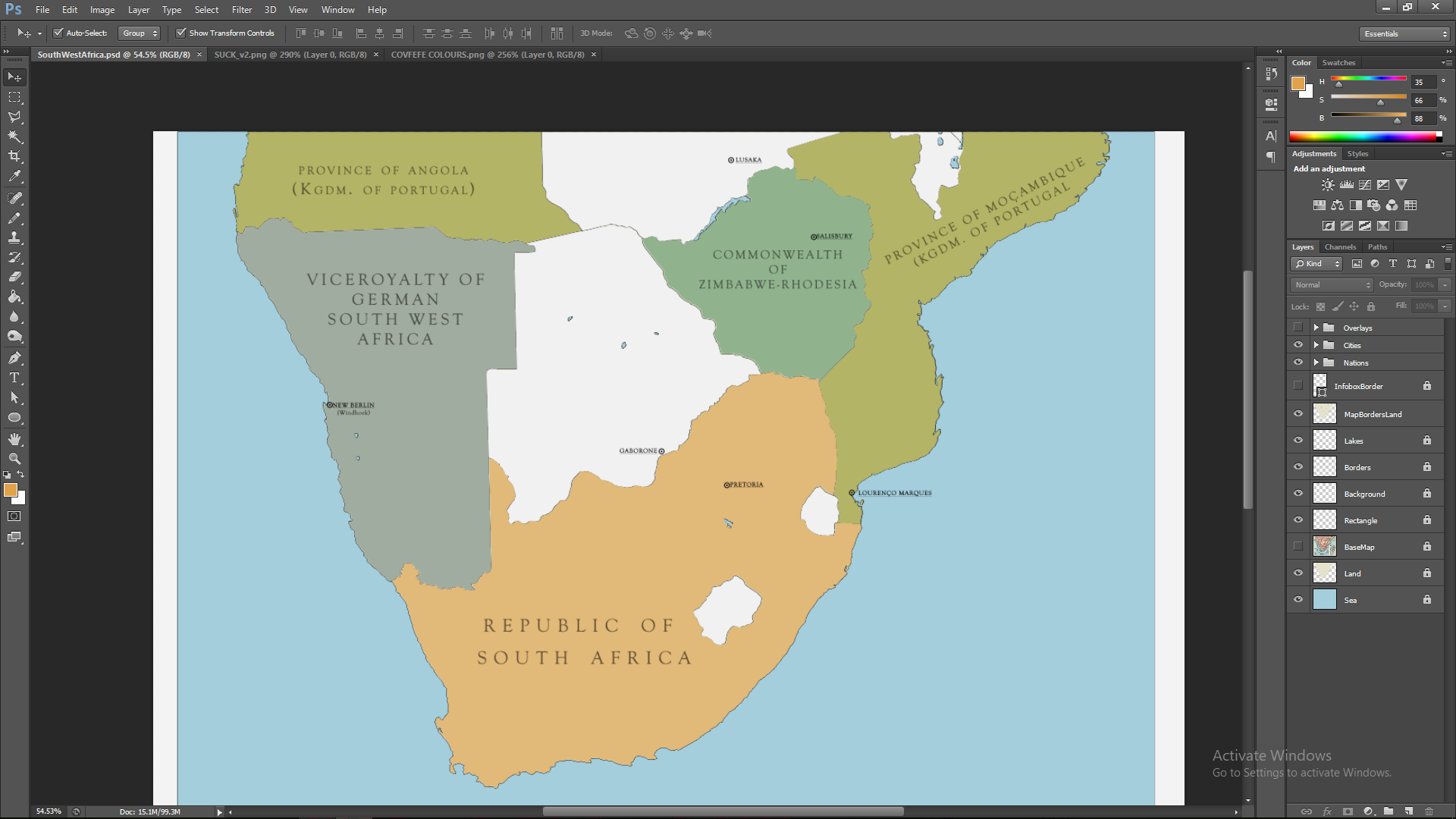1456x819 pixels.
Task: Select the Paint Bucket tool
Action: (x=14, y=297)
